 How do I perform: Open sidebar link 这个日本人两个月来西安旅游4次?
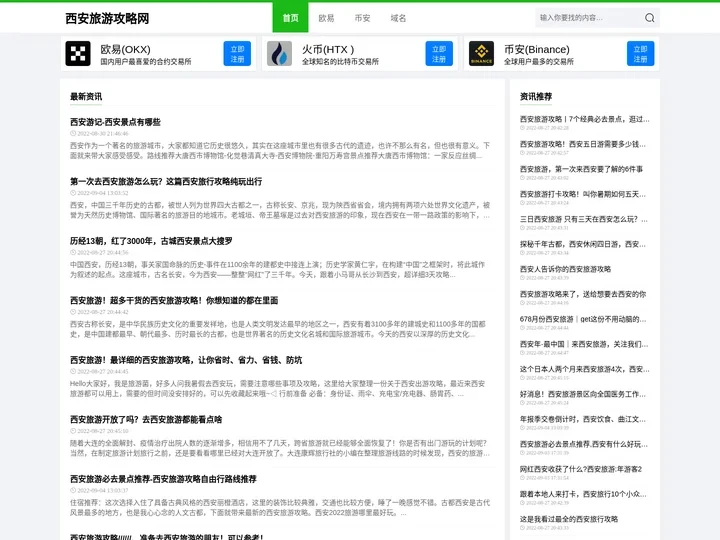(x=585, y=369)
